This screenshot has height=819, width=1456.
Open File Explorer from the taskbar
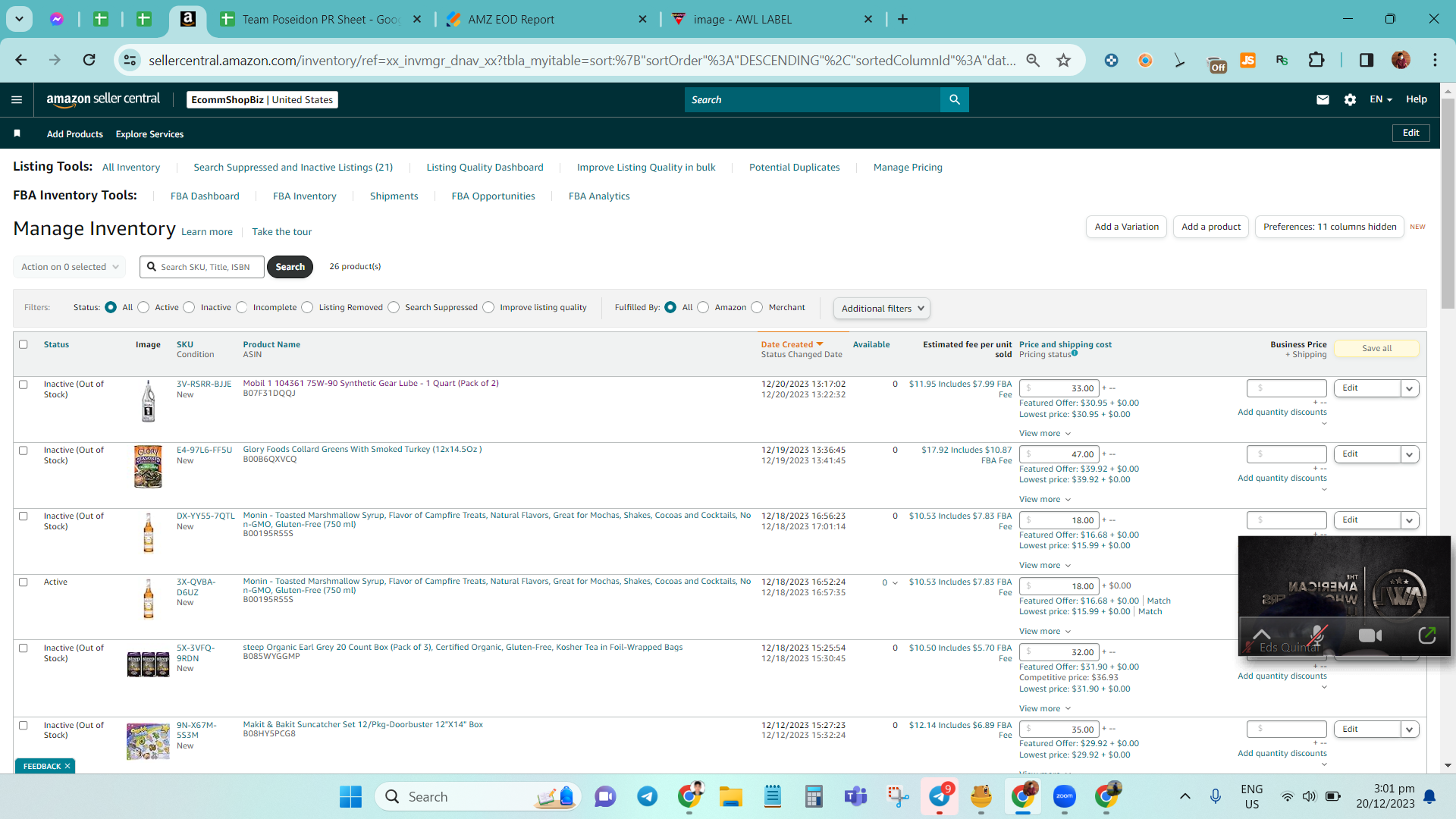click(x=731, y=797)
